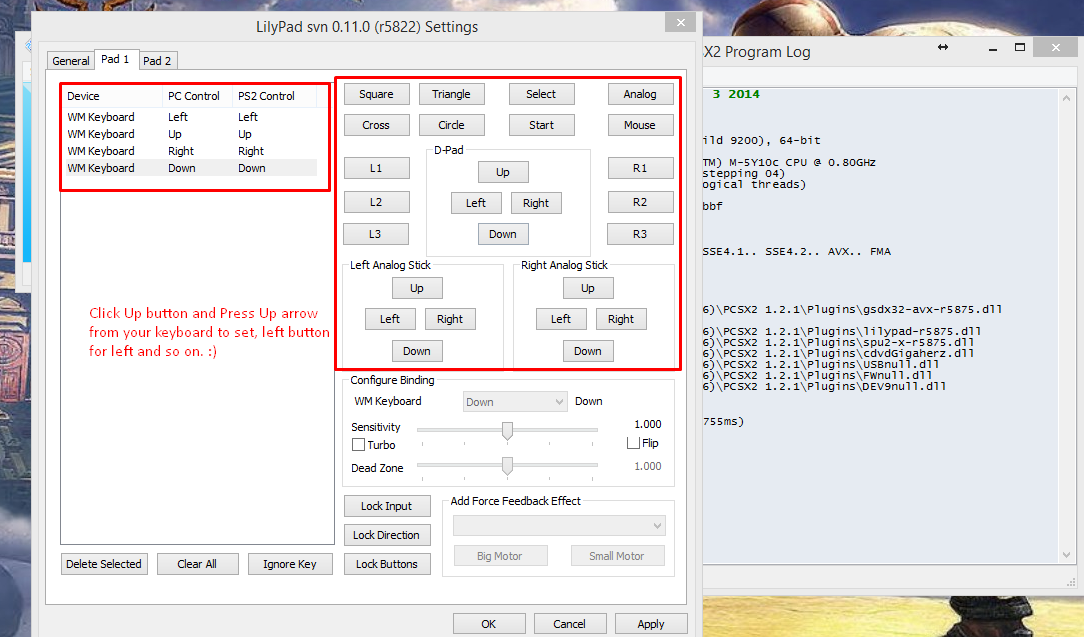Click the Apply button
1084x637 pixels.
tap(651, 624)
